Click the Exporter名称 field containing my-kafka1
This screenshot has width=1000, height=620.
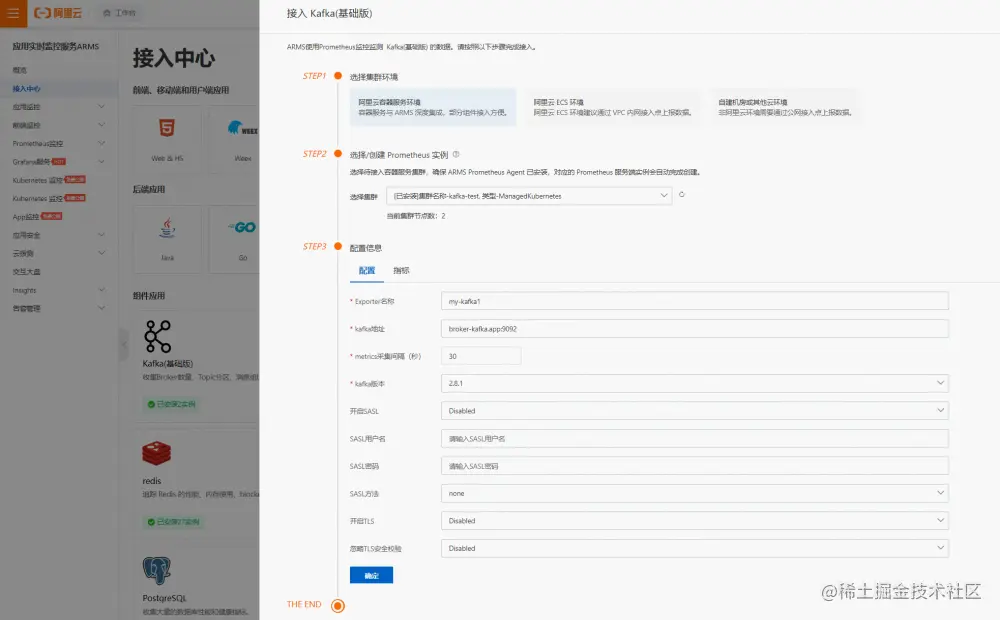pyautogui.click(x=695, y=301)
